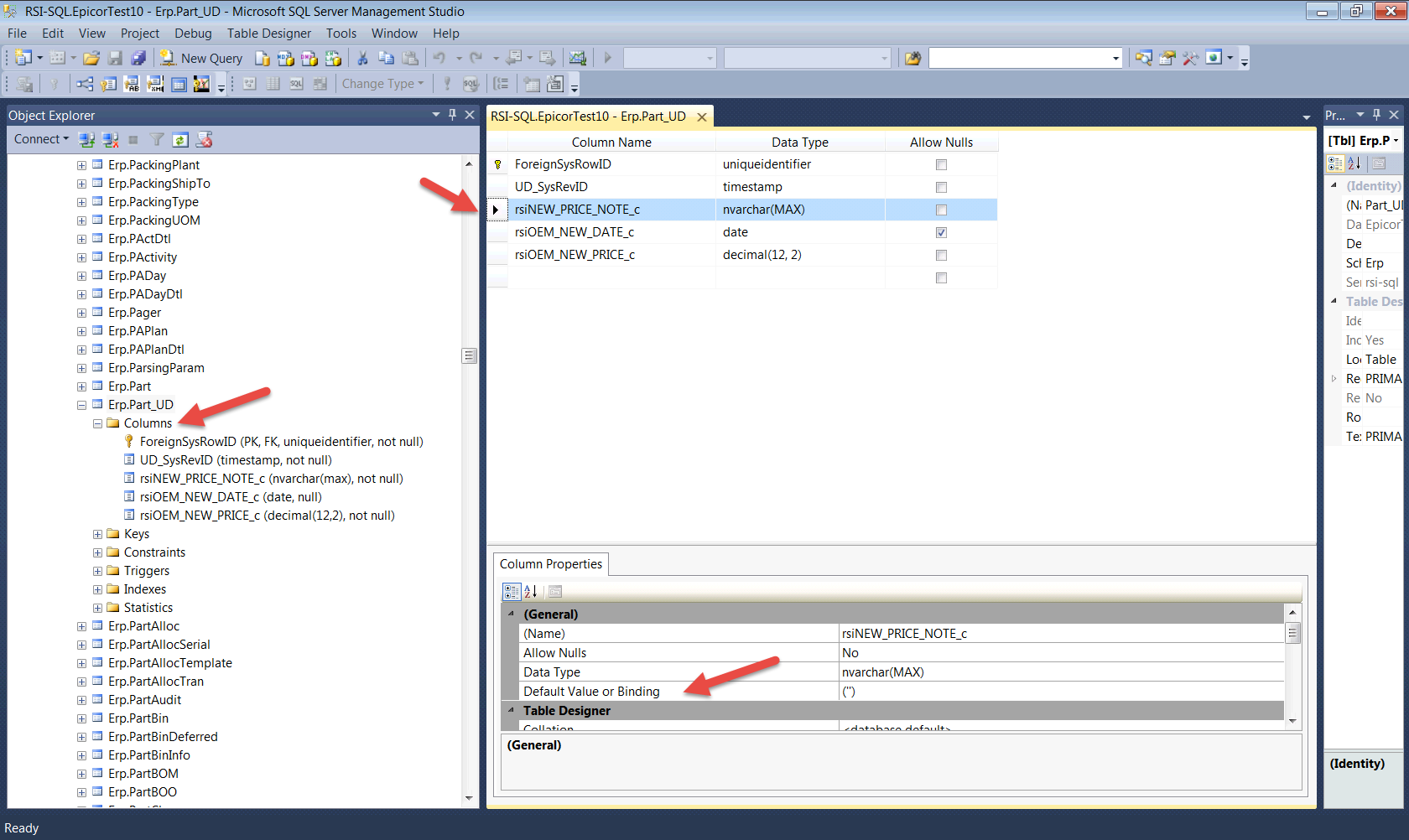Click the Manage Check Constraints icon
This screenshot has width=1409, height=840.
click(x=179, y=84)
